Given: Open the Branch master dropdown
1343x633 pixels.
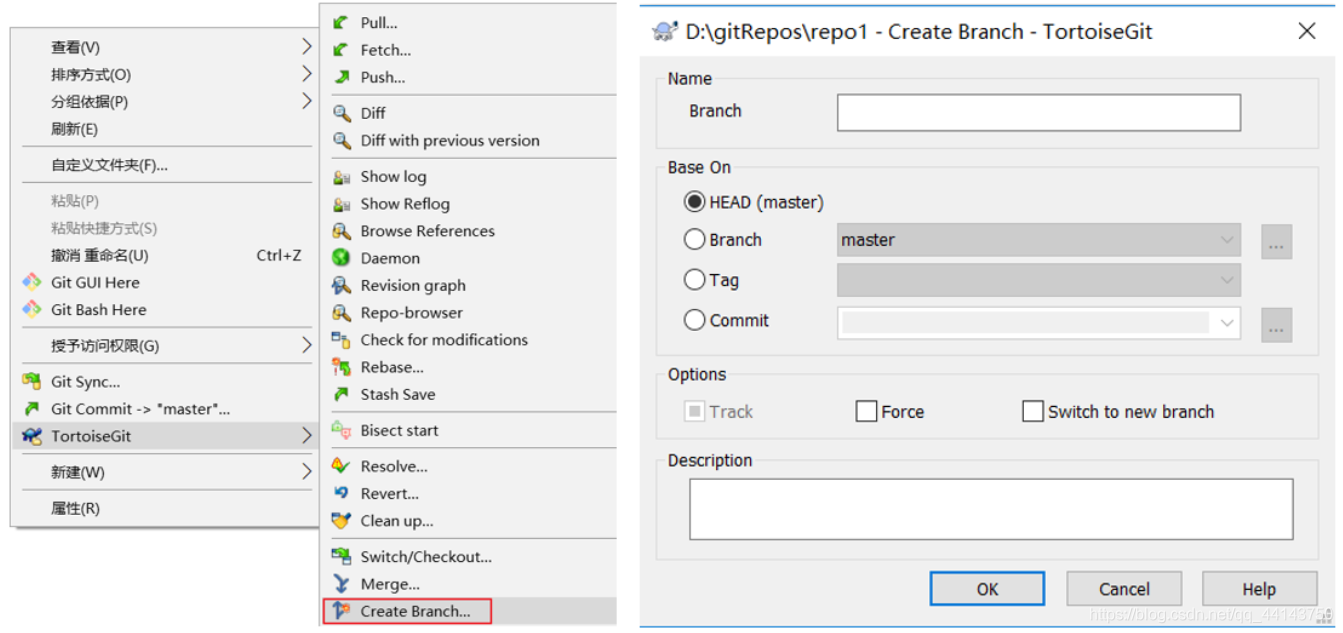Looking at the screenshot, I should pos(1227,240).
